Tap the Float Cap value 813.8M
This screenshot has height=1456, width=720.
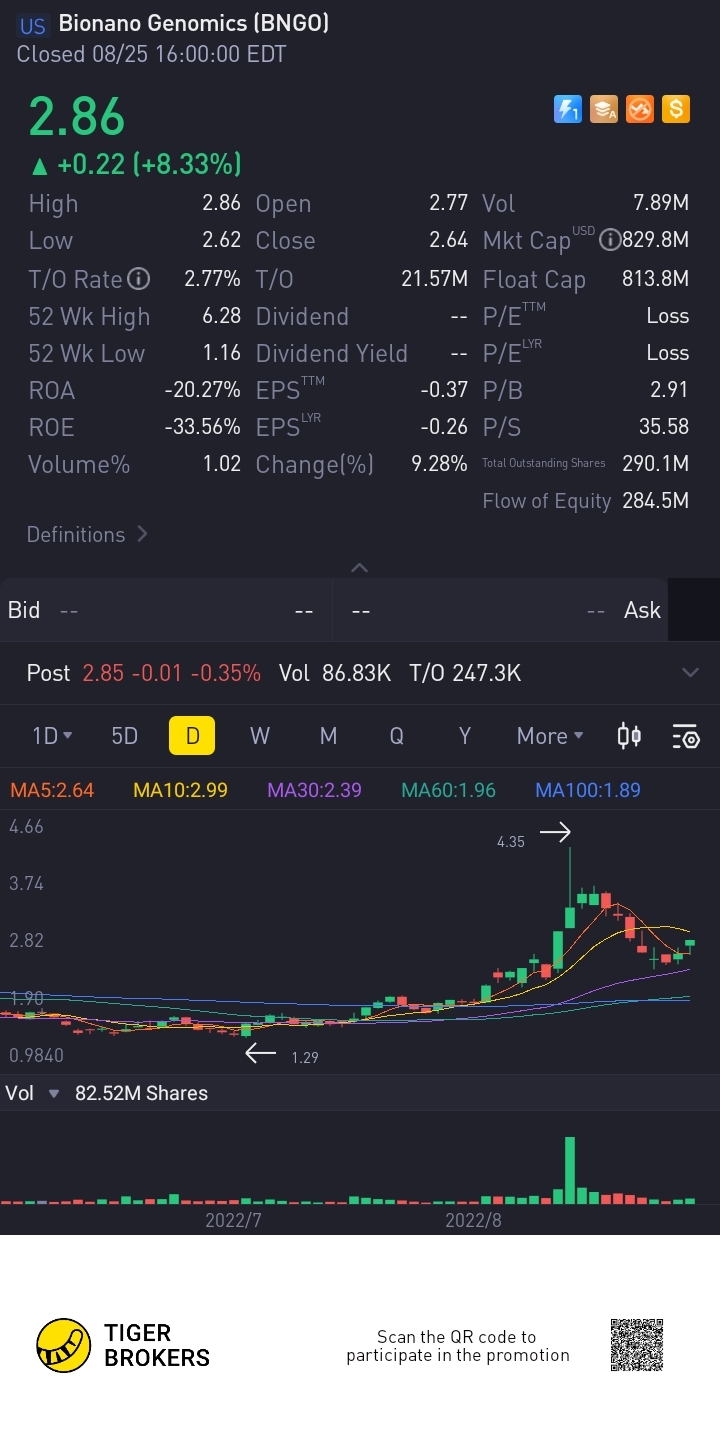tap(655, 279)
